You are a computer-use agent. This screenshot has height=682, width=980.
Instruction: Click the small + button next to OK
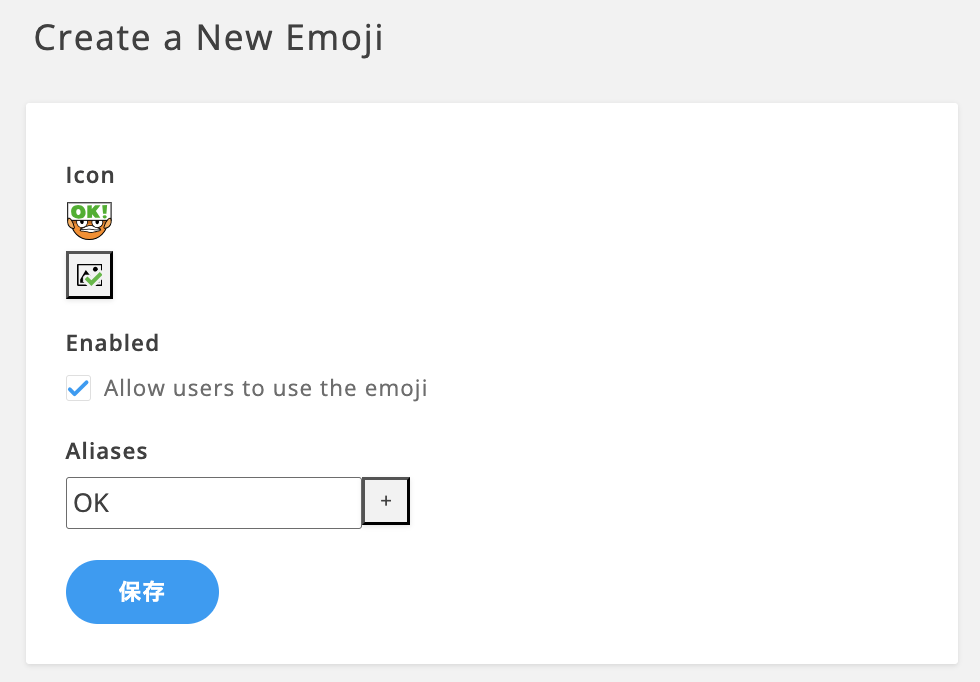coord(386,502)
